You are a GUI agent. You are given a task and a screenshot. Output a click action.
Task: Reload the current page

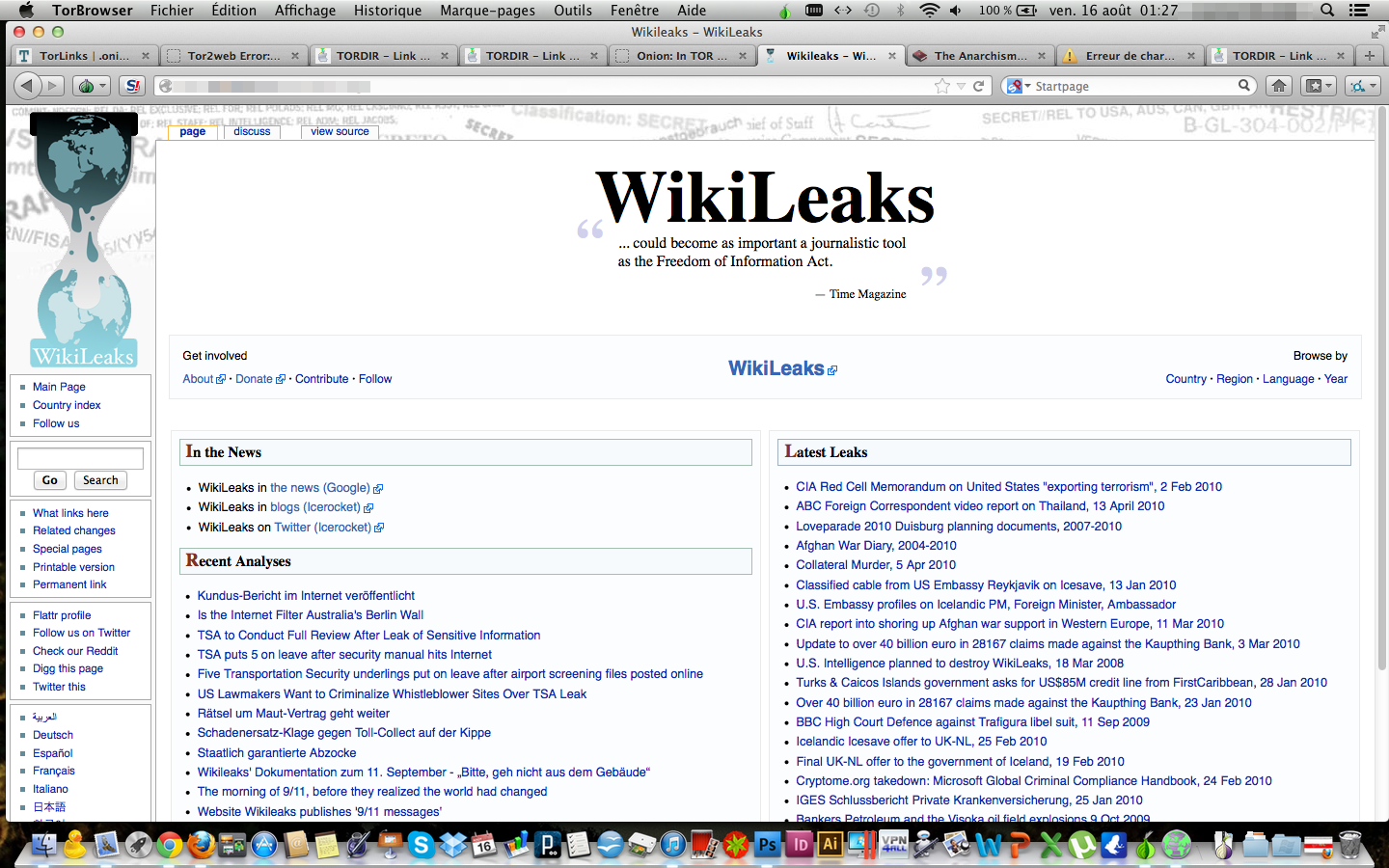[x=978, y=86]
